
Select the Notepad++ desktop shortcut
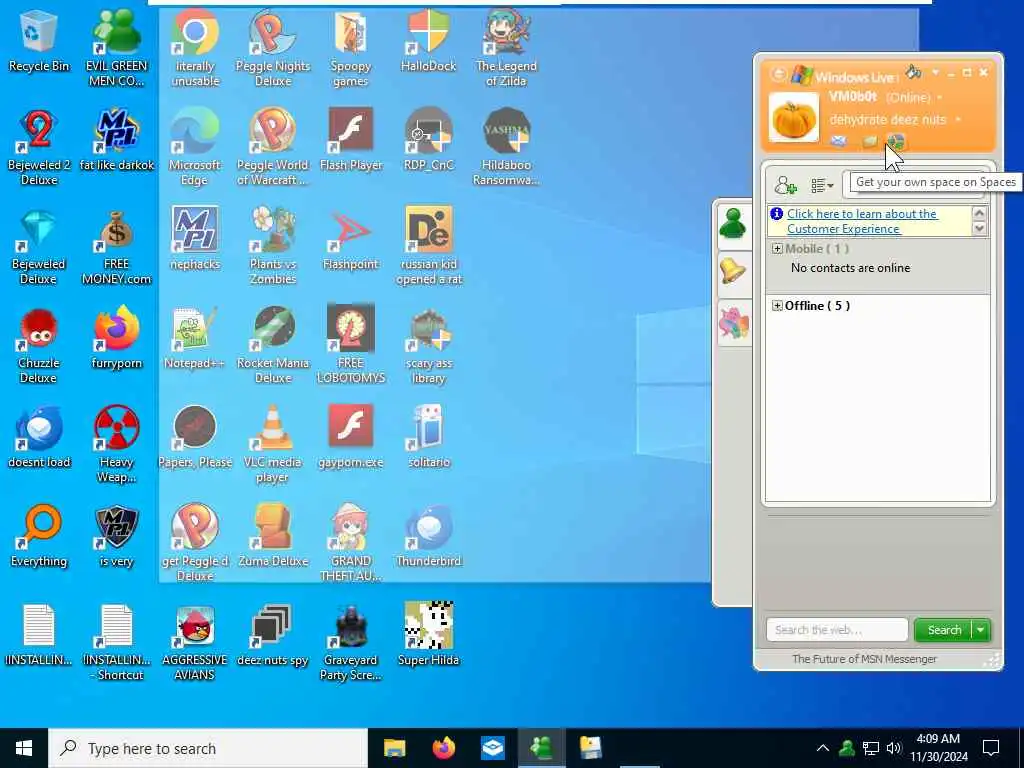[x=195, y=338]
